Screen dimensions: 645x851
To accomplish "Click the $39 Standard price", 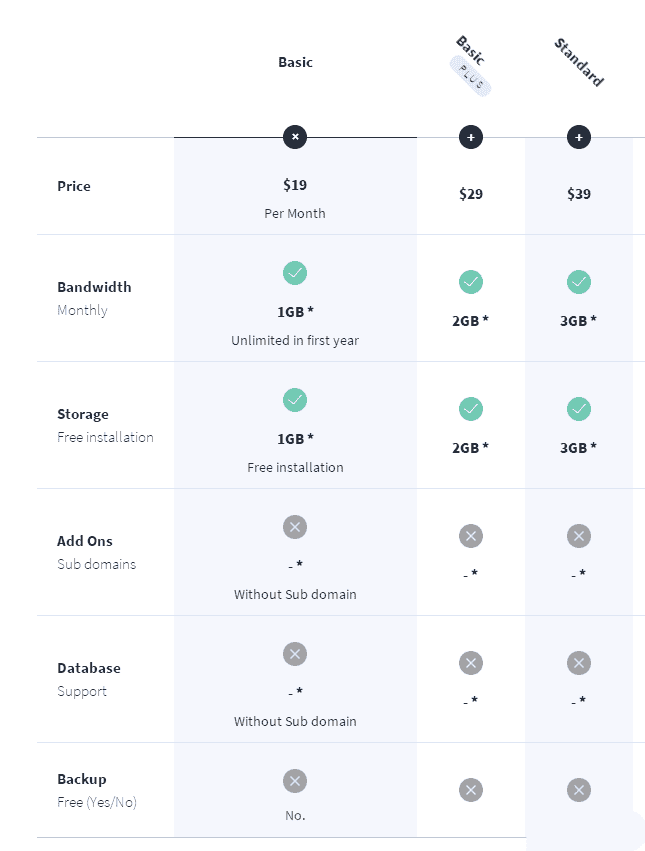I will tap(579, 194).
